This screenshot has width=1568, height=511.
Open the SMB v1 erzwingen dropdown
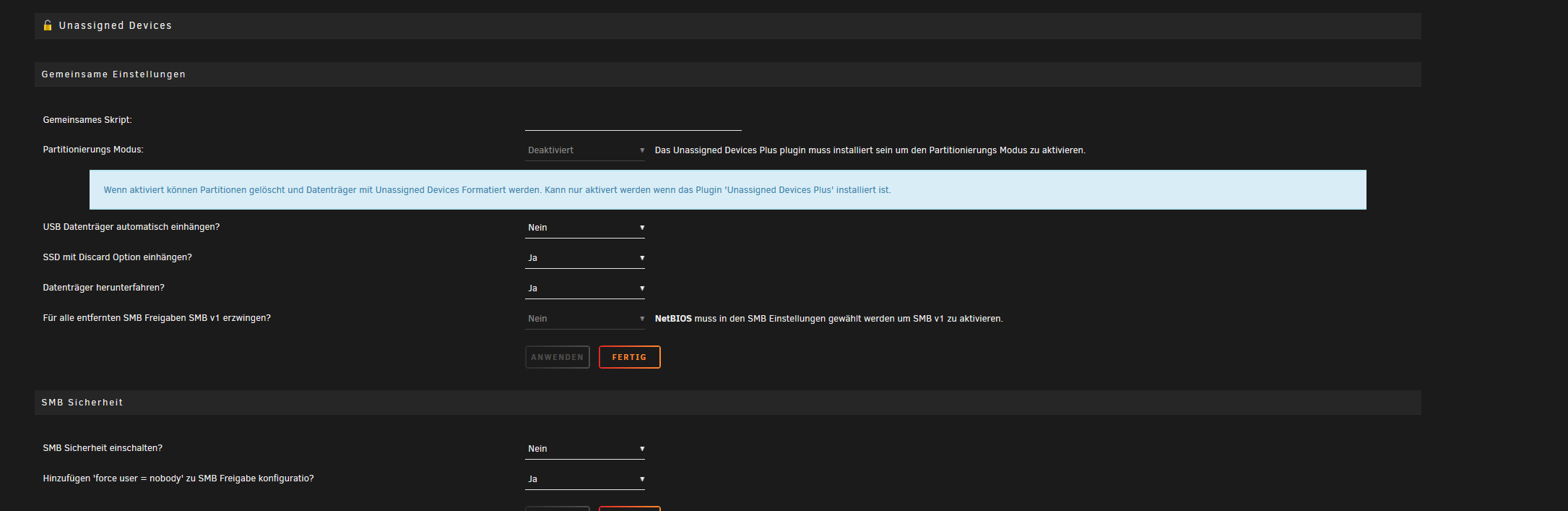[x=585, y=319]
